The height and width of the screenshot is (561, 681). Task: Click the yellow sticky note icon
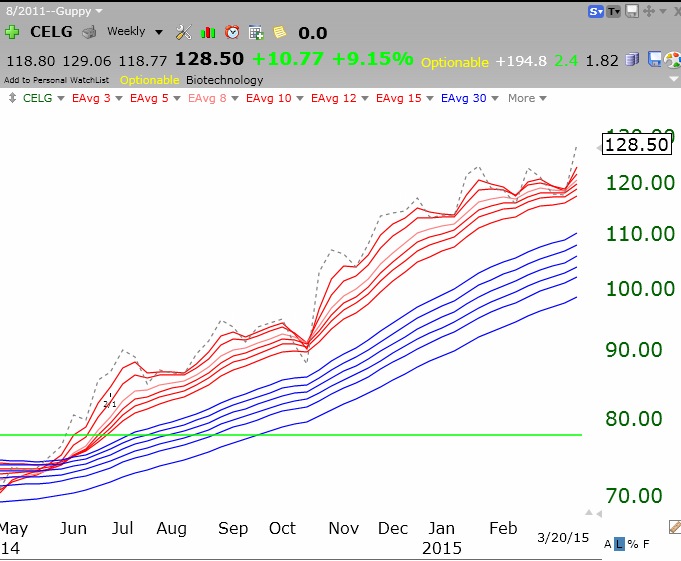[x=280, y=32]
